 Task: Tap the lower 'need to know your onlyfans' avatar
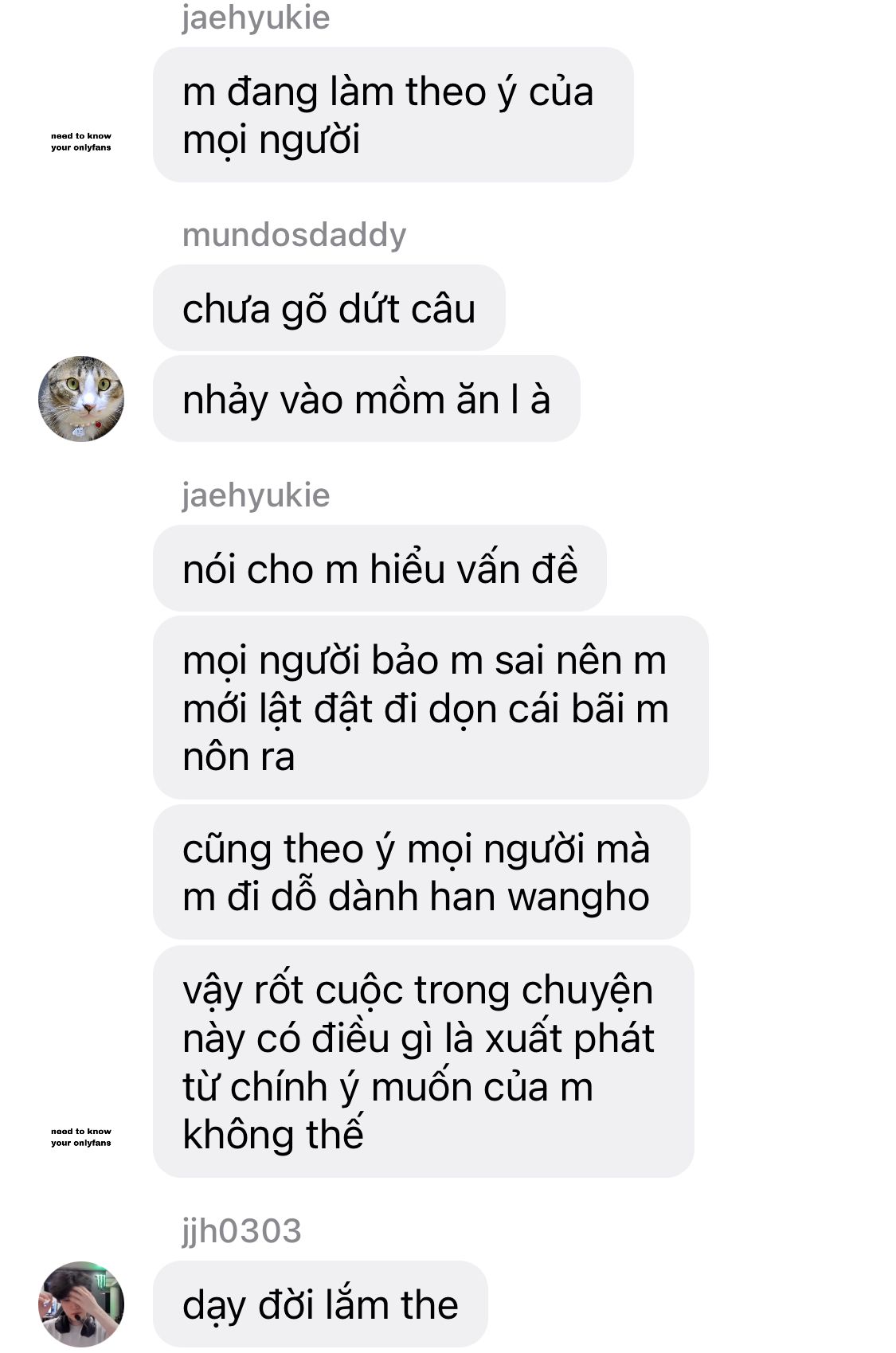81,1137
